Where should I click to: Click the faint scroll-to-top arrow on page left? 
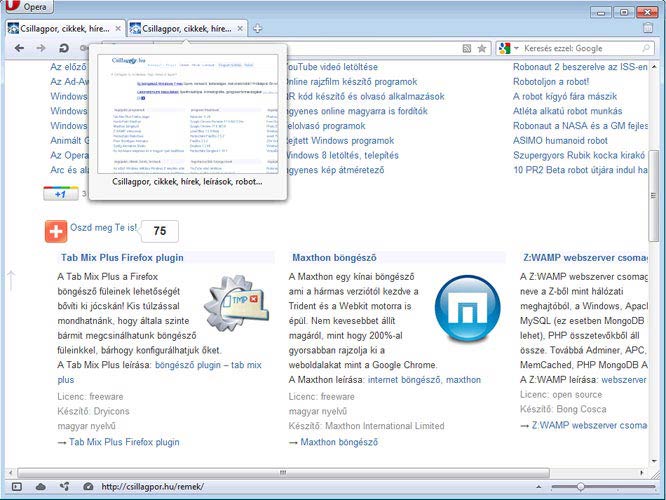click(11, 280)
